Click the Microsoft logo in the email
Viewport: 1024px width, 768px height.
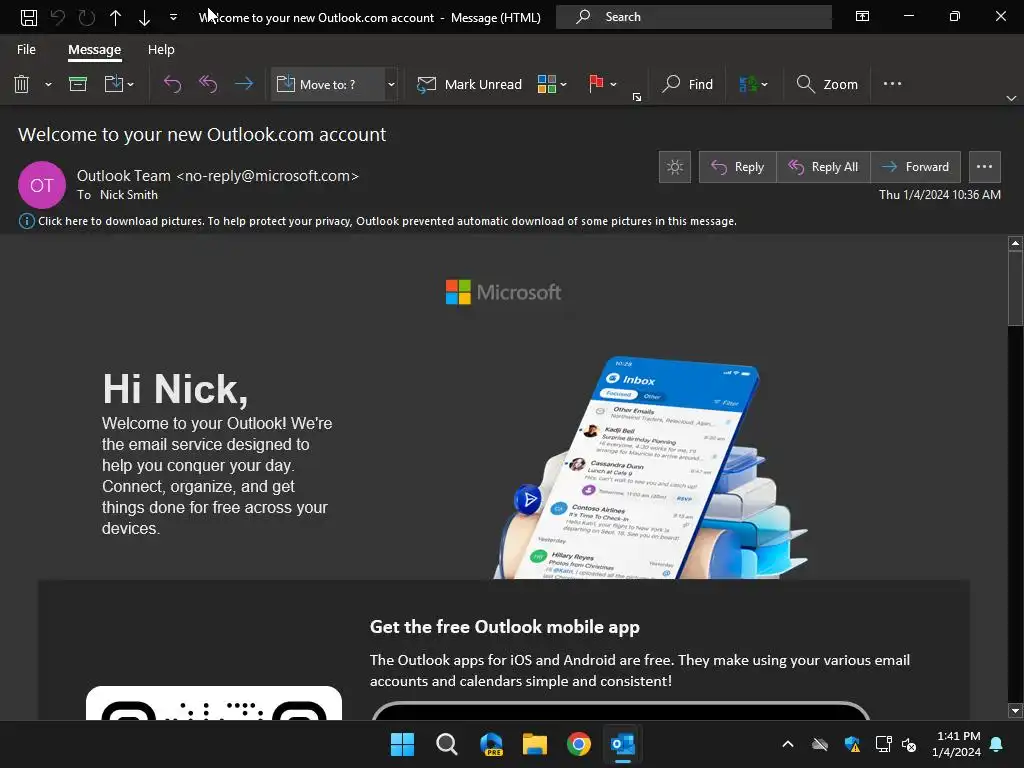[503, 292]
